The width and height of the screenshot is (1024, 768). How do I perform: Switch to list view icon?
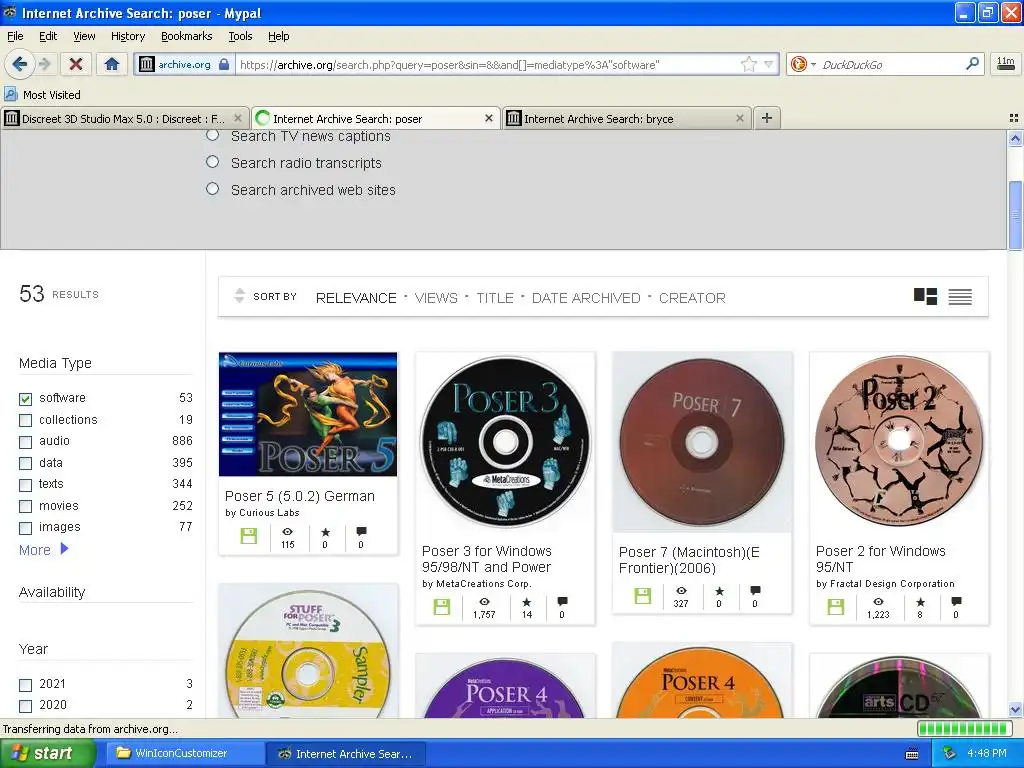point(960,296)
